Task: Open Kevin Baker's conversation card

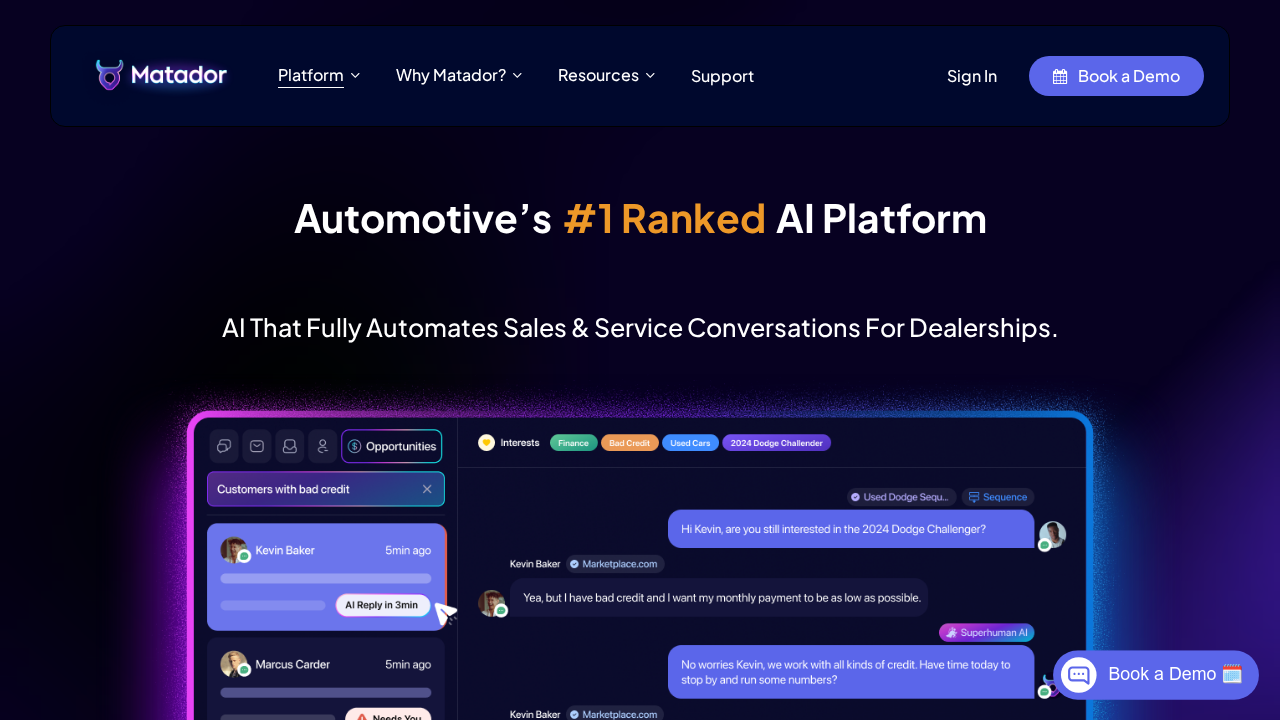Action: point(326,576)
